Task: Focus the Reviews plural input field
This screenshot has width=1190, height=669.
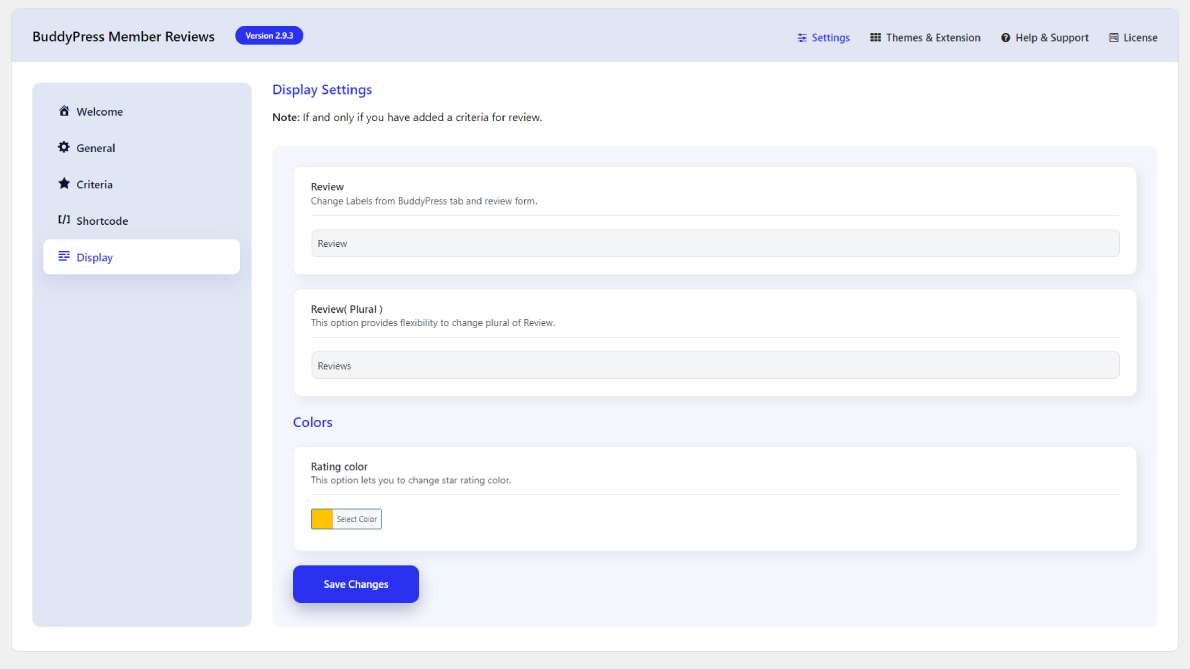Action: pos(715,366)
